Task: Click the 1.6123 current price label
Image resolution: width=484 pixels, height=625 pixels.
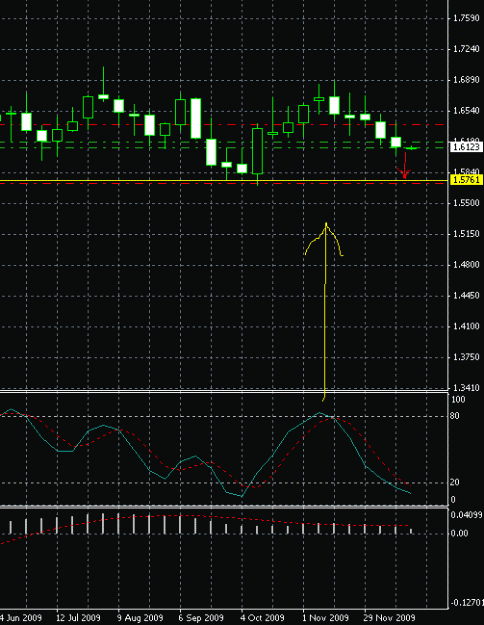Action: pyautogui.click(x=466, y=147)
